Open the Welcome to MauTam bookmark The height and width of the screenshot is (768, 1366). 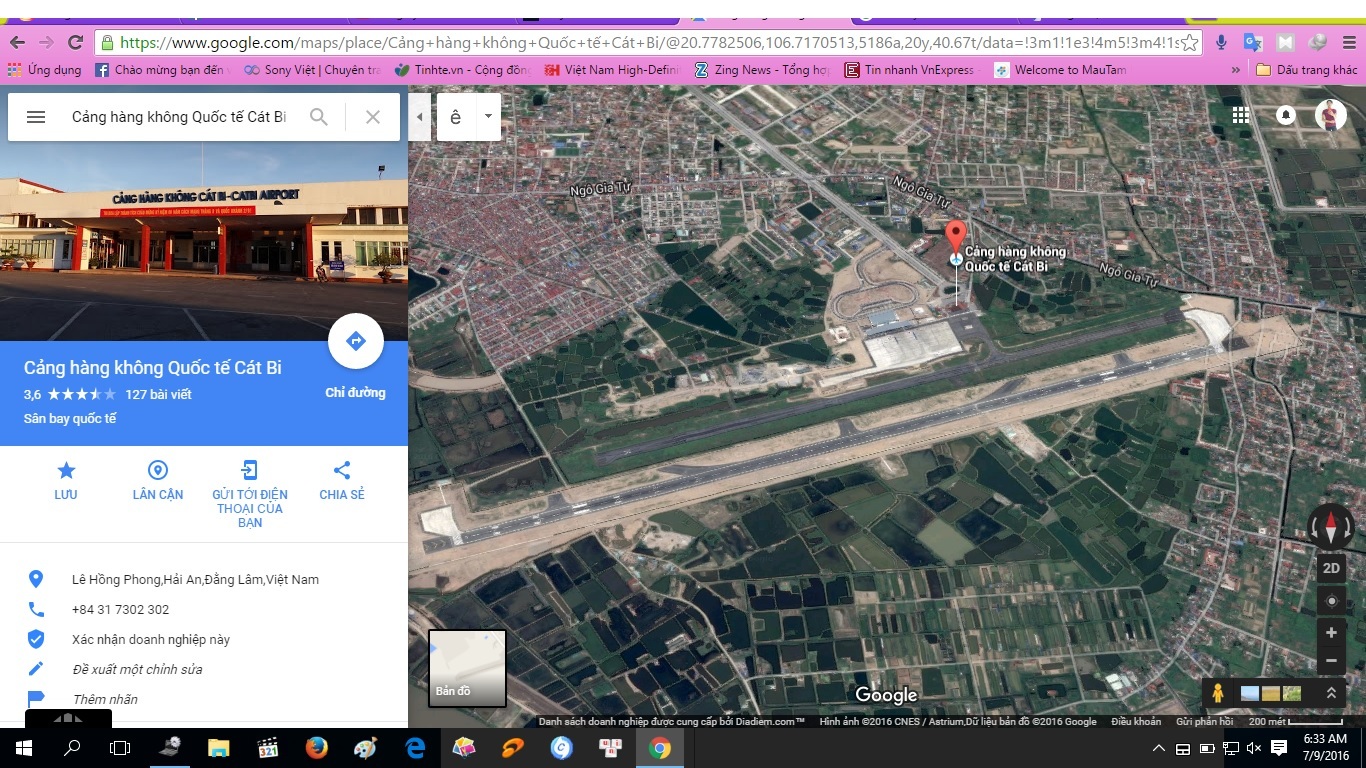click(1060, 70)
